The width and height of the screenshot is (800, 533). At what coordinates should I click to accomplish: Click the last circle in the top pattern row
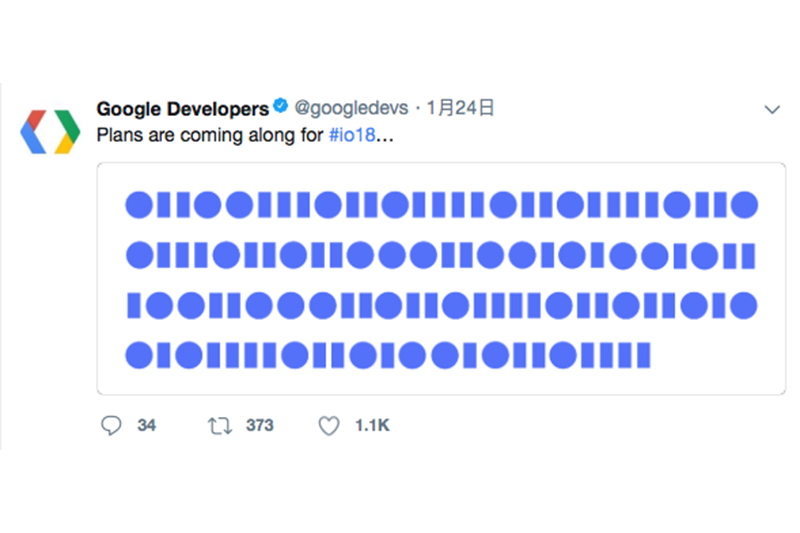[744, 205]
